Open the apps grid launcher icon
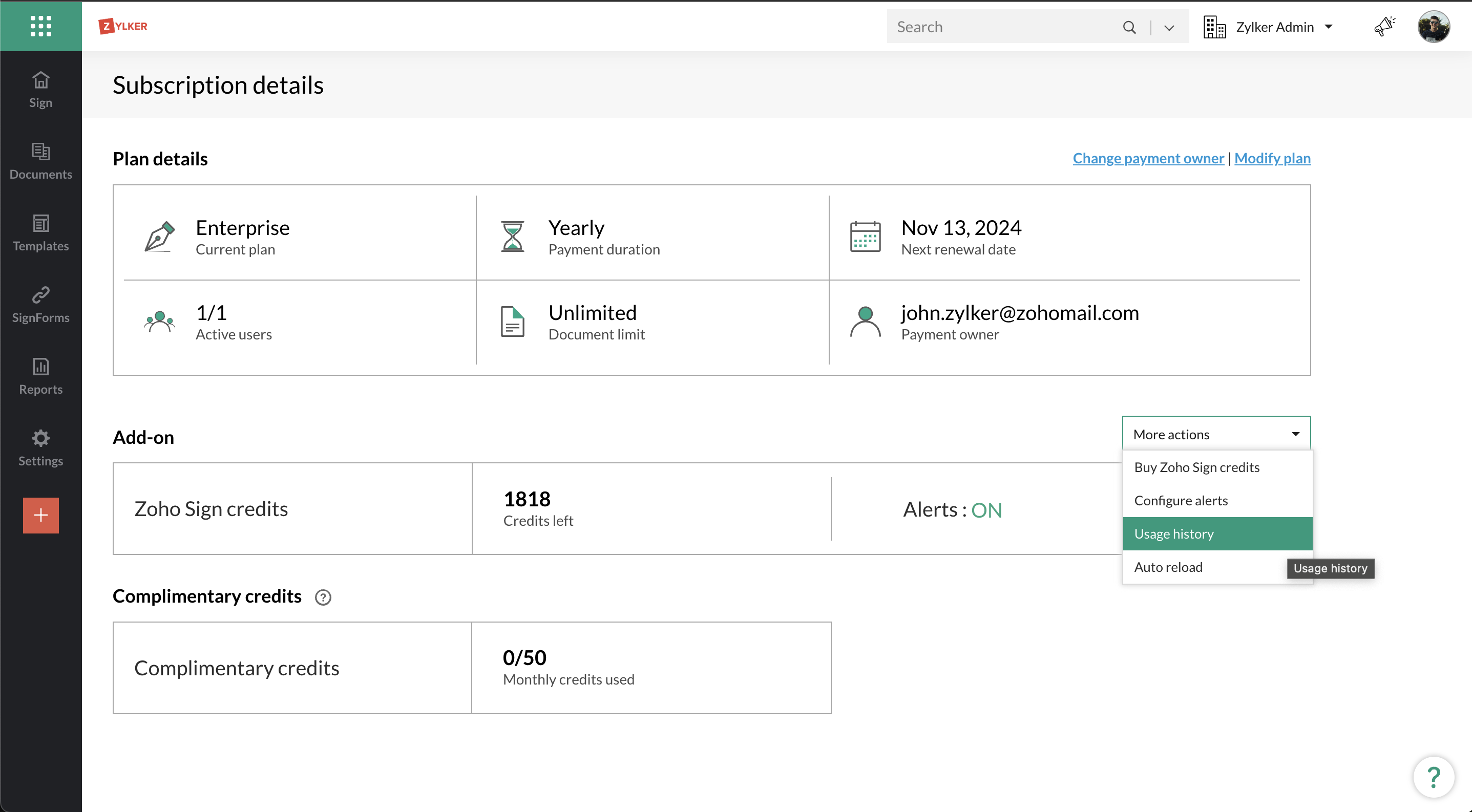Viewport: 1472px width, 812px height. 40,26
